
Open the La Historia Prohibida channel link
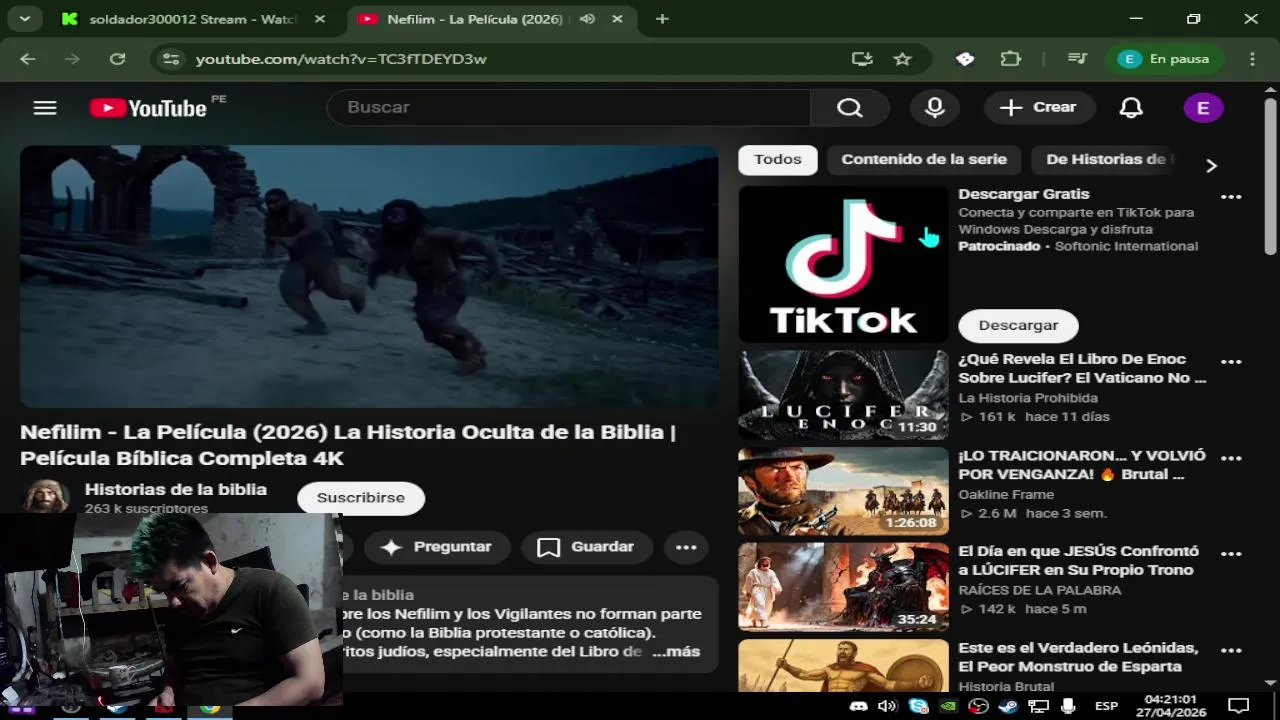tap(1028, 398)
